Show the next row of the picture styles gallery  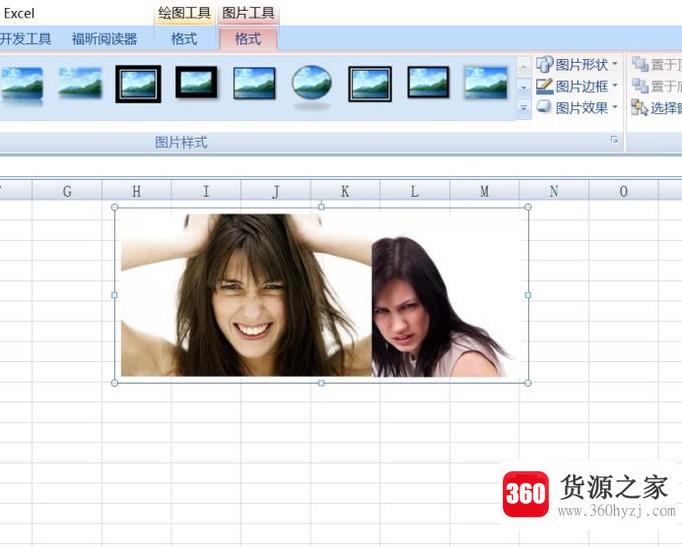tap(524, 87)
